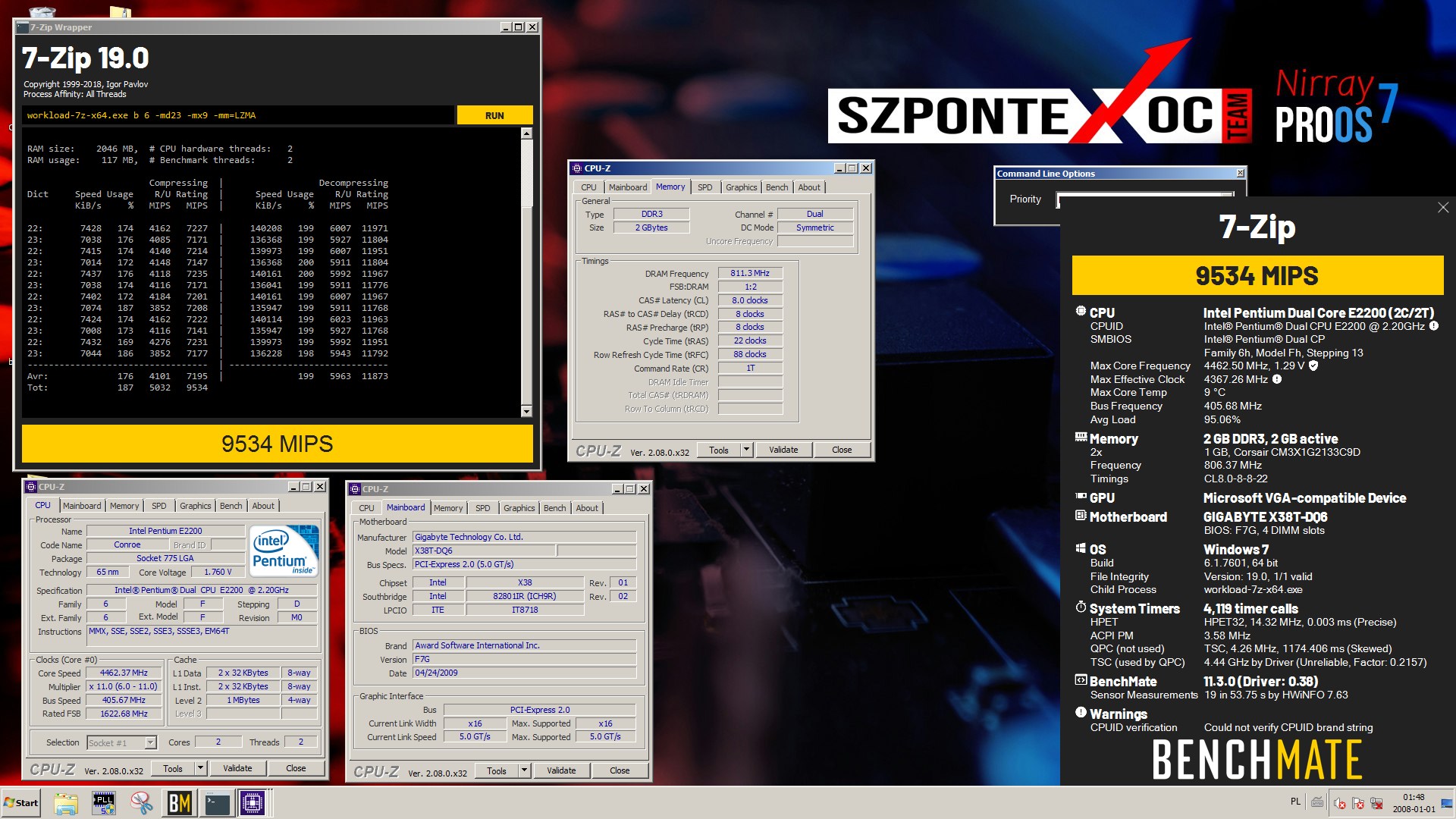This screenshot has width=1456, height=819.
Task: Click the X38T-DQ6 model field in Mainboard window
Action: (484, 551)
